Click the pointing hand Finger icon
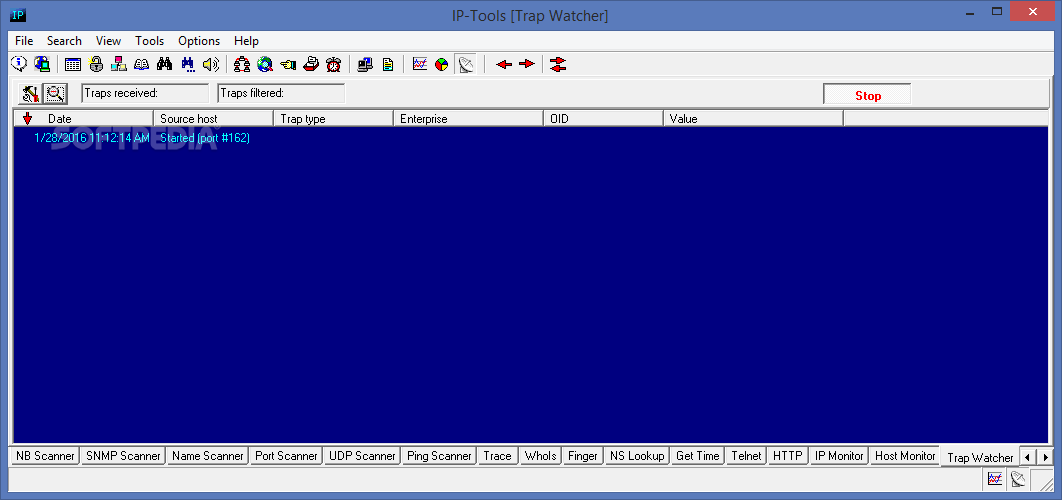Image resolution: width=1062 pixels, height=500 pixels. pos(288,64)
